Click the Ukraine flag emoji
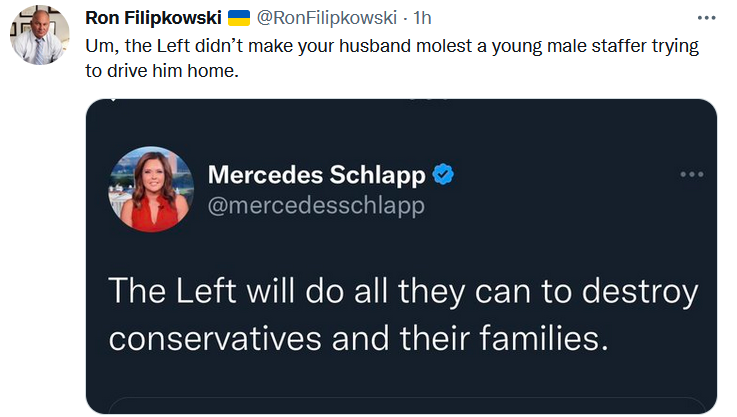737x417 pixels. point(238,18)
